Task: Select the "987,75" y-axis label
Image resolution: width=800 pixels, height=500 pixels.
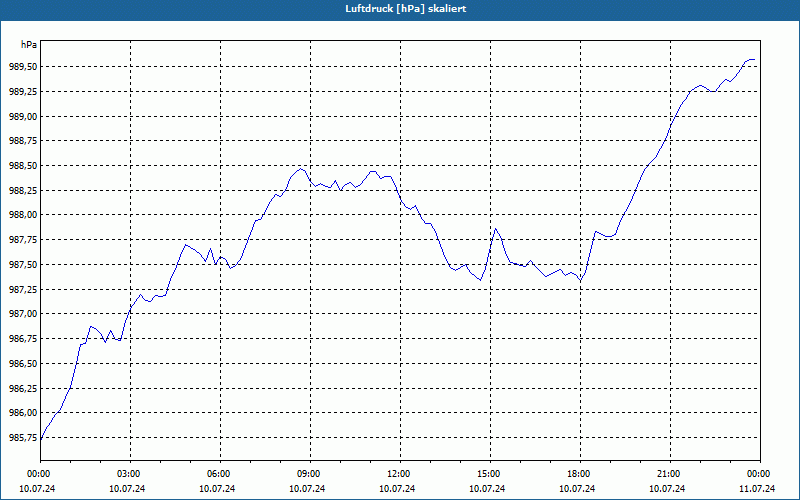Action: click(23, 240)
